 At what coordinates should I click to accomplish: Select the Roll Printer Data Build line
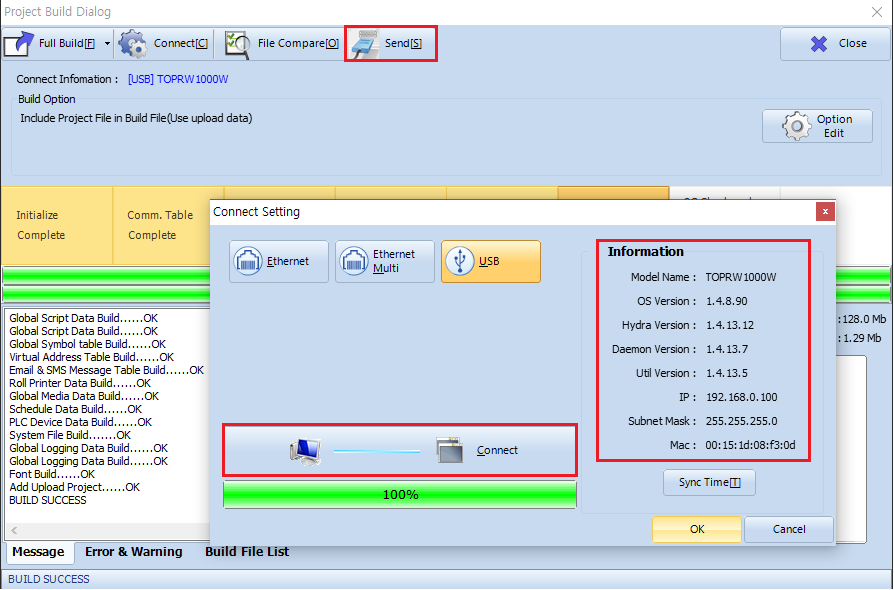(80, 383)
